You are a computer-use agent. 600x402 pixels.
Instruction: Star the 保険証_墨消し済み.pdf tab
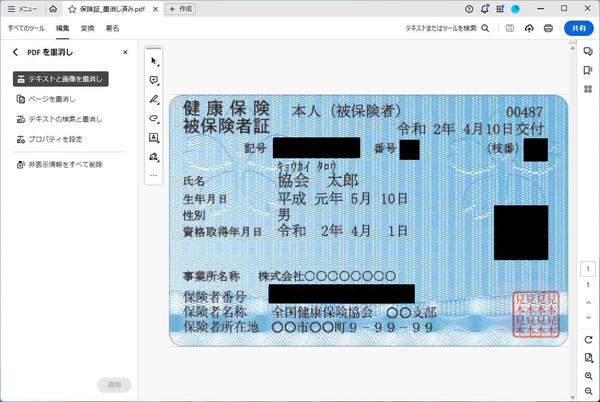[72, 9]
